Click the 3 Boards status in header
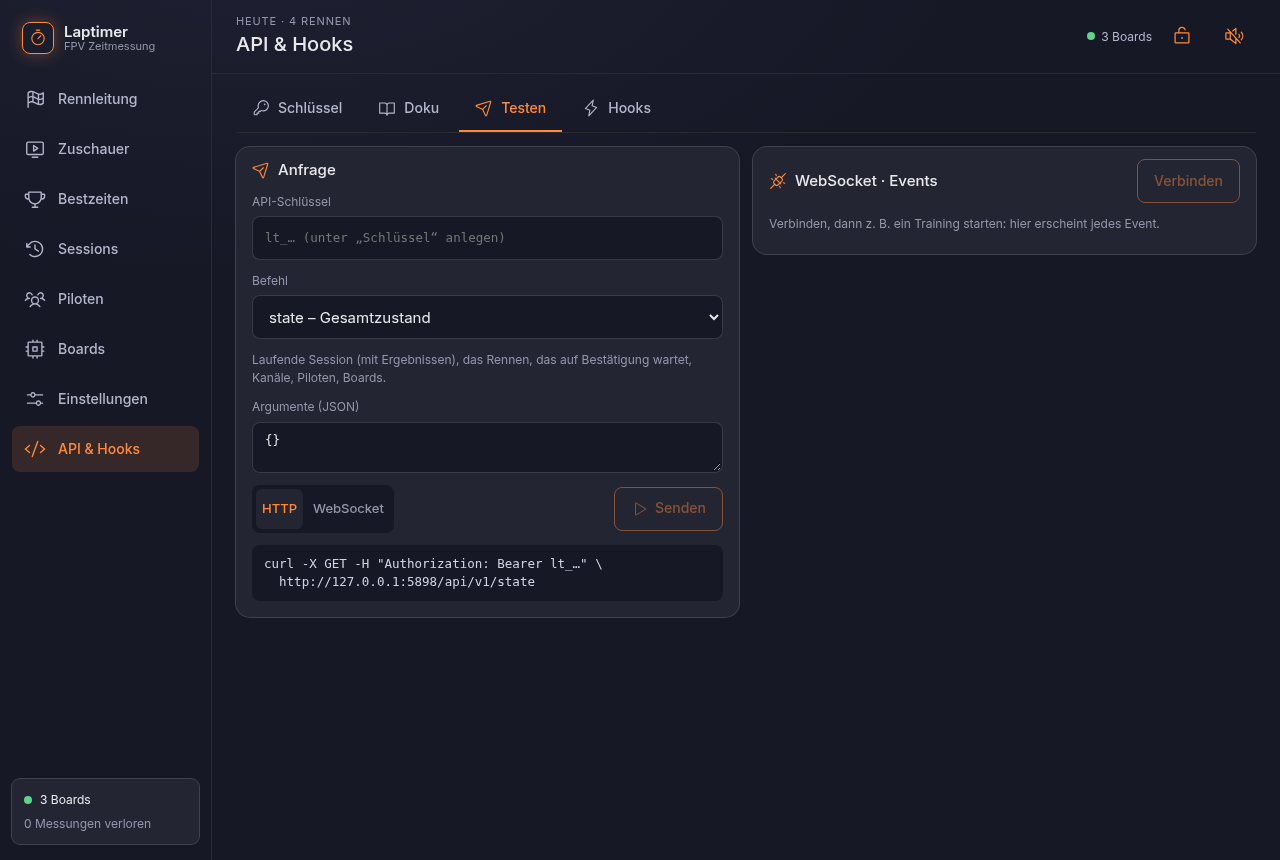1280x860 pixels. [1119, 36]
